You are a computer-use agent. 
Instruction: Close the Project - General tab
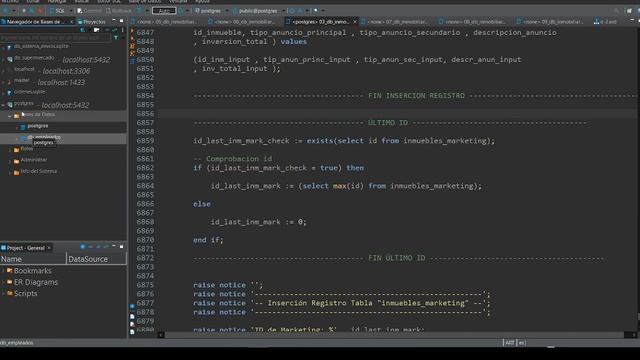tap(49, 248)
